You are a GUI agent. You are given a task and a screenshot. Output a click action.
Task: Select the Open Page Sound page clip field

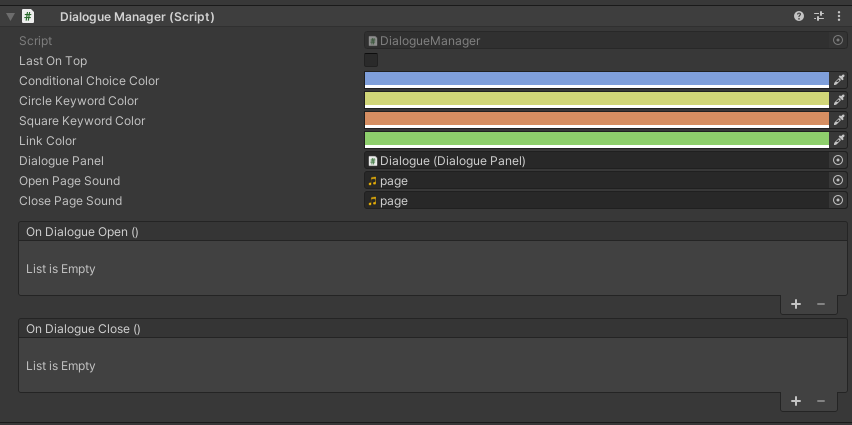[596, 181]
